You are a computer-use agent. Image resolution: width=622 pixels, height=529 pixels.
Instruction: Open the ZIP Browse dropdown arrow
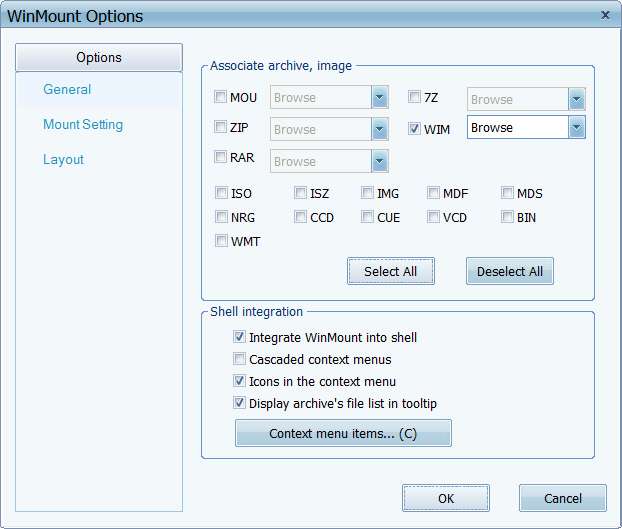tap(380, 129)
